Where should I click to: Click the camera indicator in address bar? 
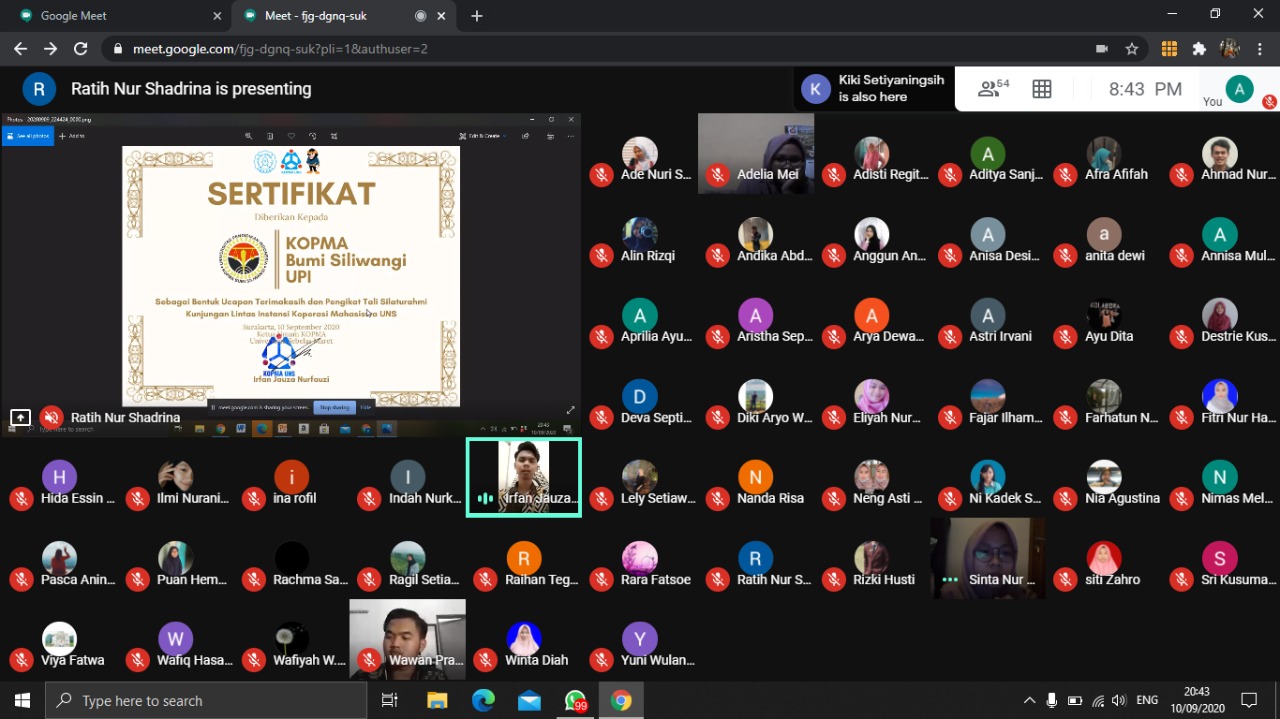point(1102,49)
